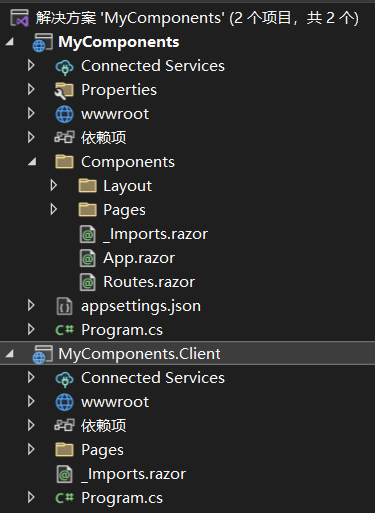Click the dependencies icon under MyComponents project
This screenshot has height=513, width=375.
click(x=64, y=137)
